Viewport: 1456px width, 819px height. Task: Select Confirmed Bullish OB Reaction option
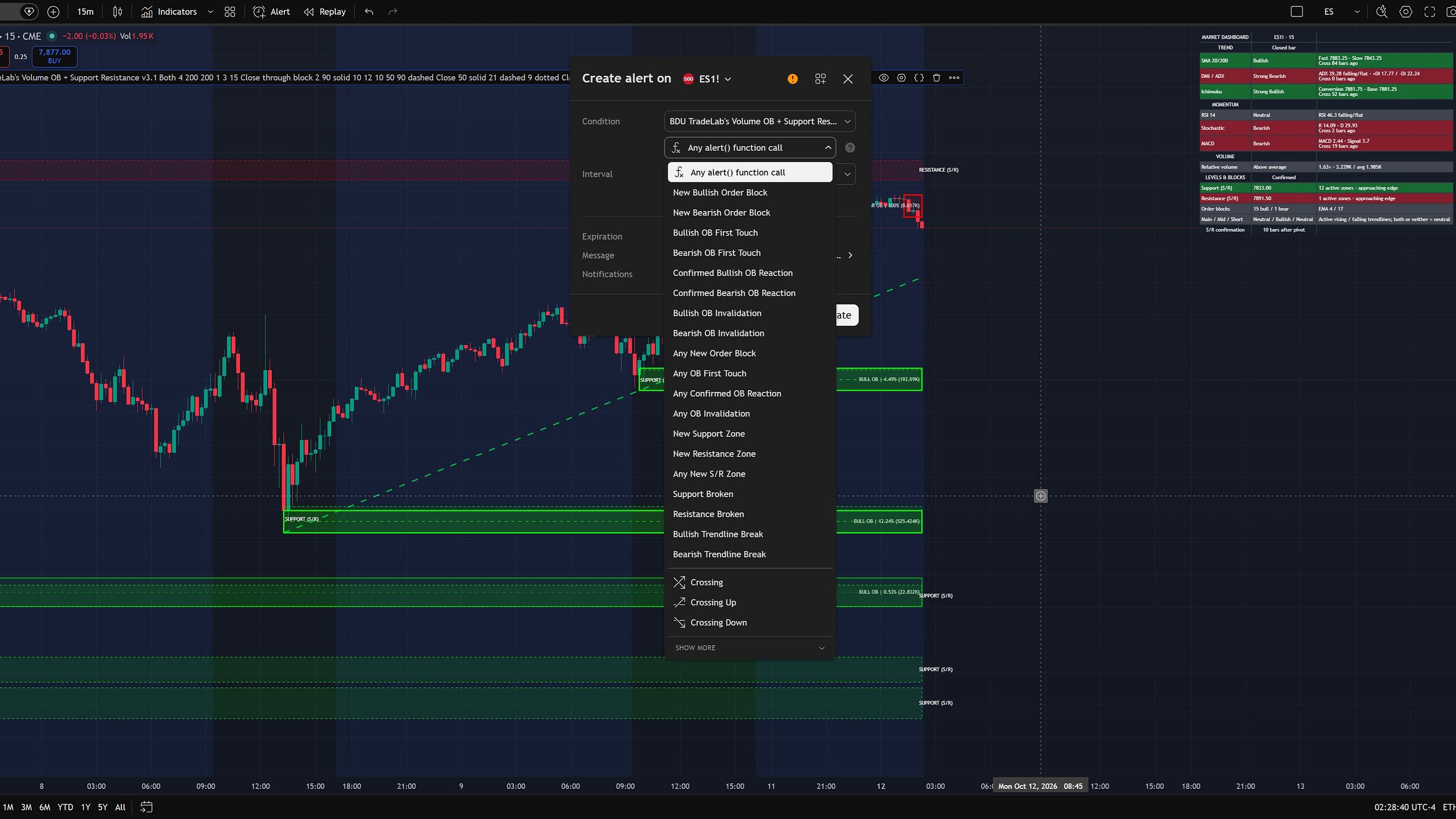[x=750, y=273]
